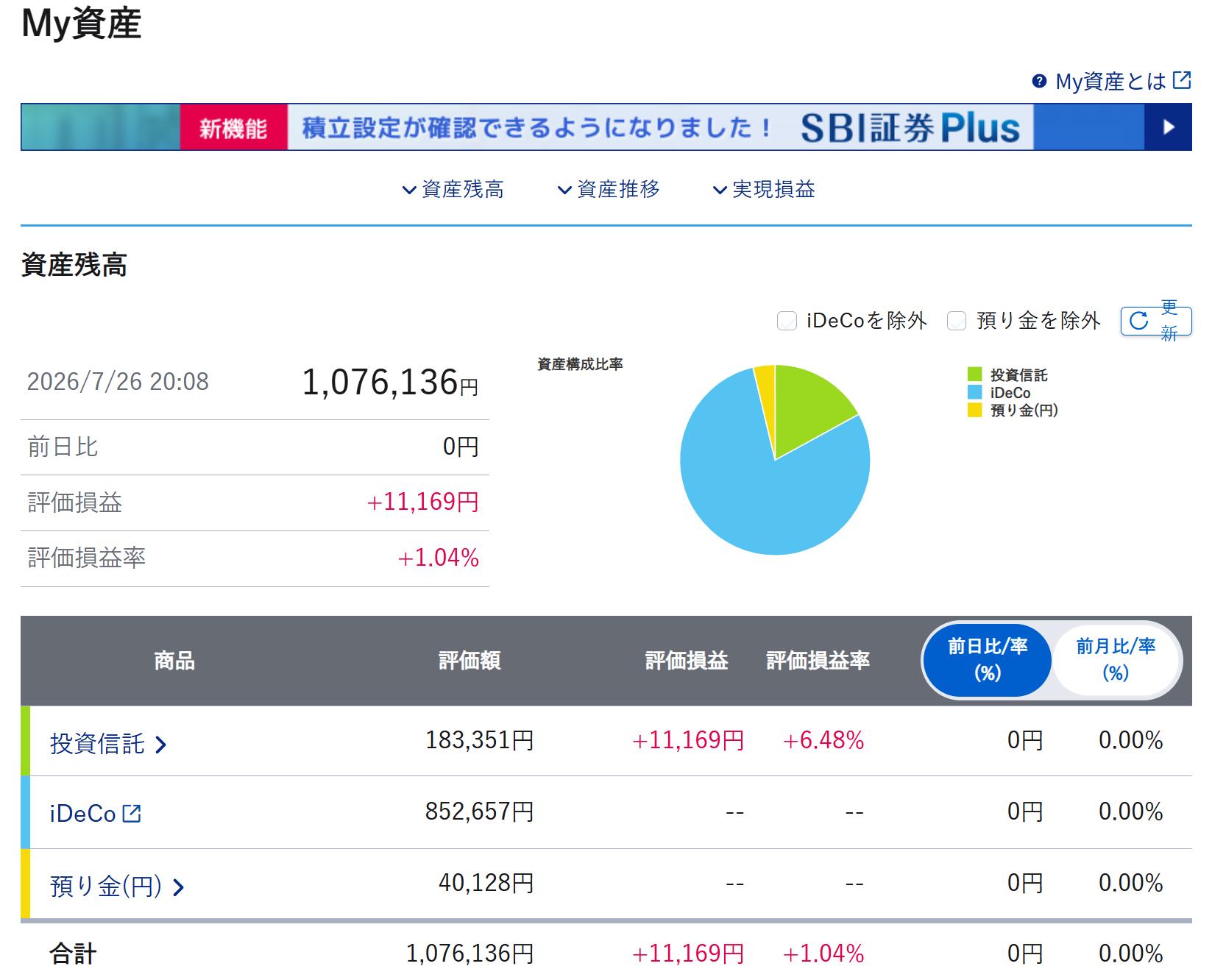Expand the 資産残高 section chevron

coord(409,190)
